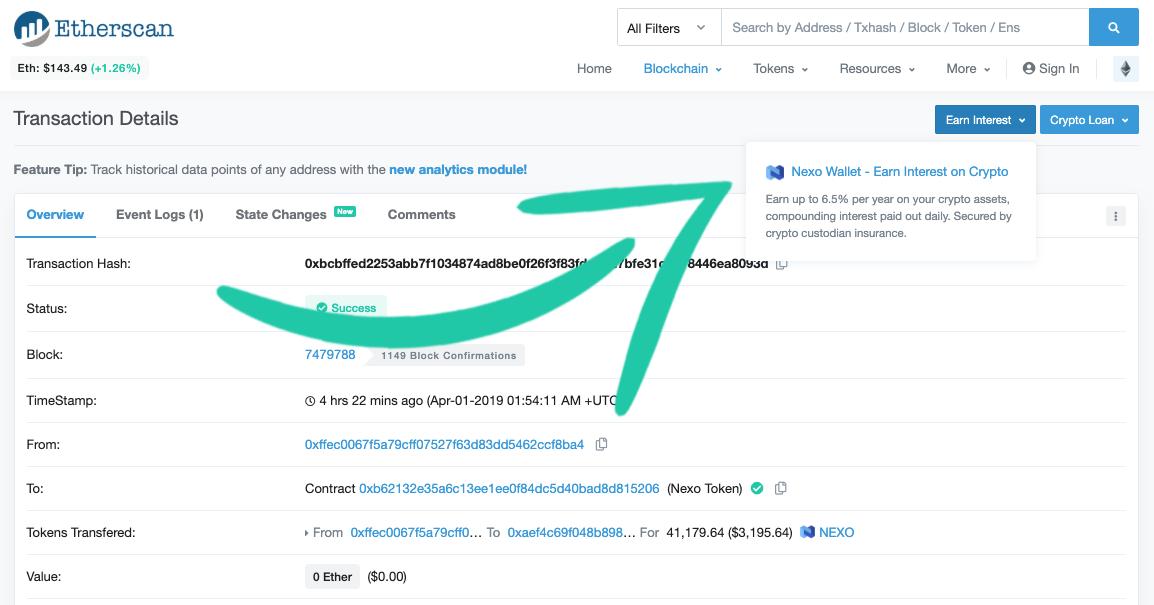This screenshot has height=605, width=1154.
Task: Expand the More menu
Action: click(968, 68)
